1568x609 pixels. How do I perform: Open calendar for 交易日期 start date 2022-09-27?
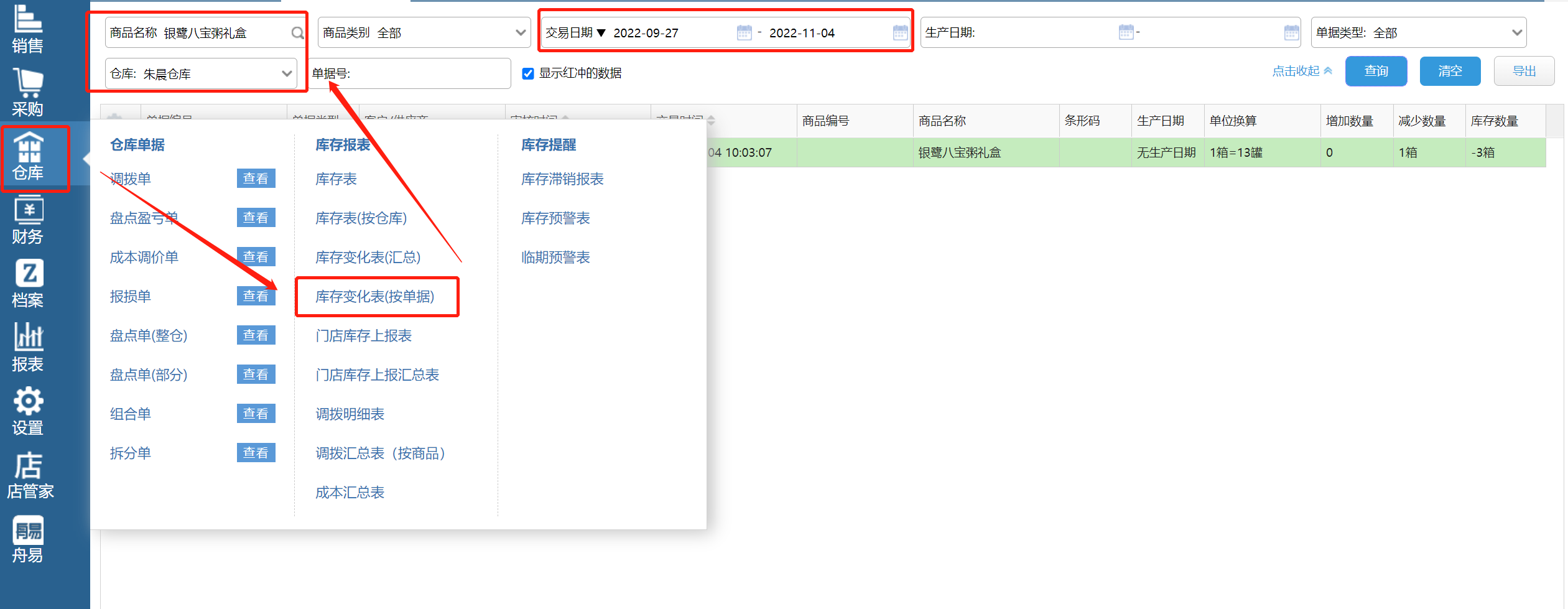coord(744,32)
